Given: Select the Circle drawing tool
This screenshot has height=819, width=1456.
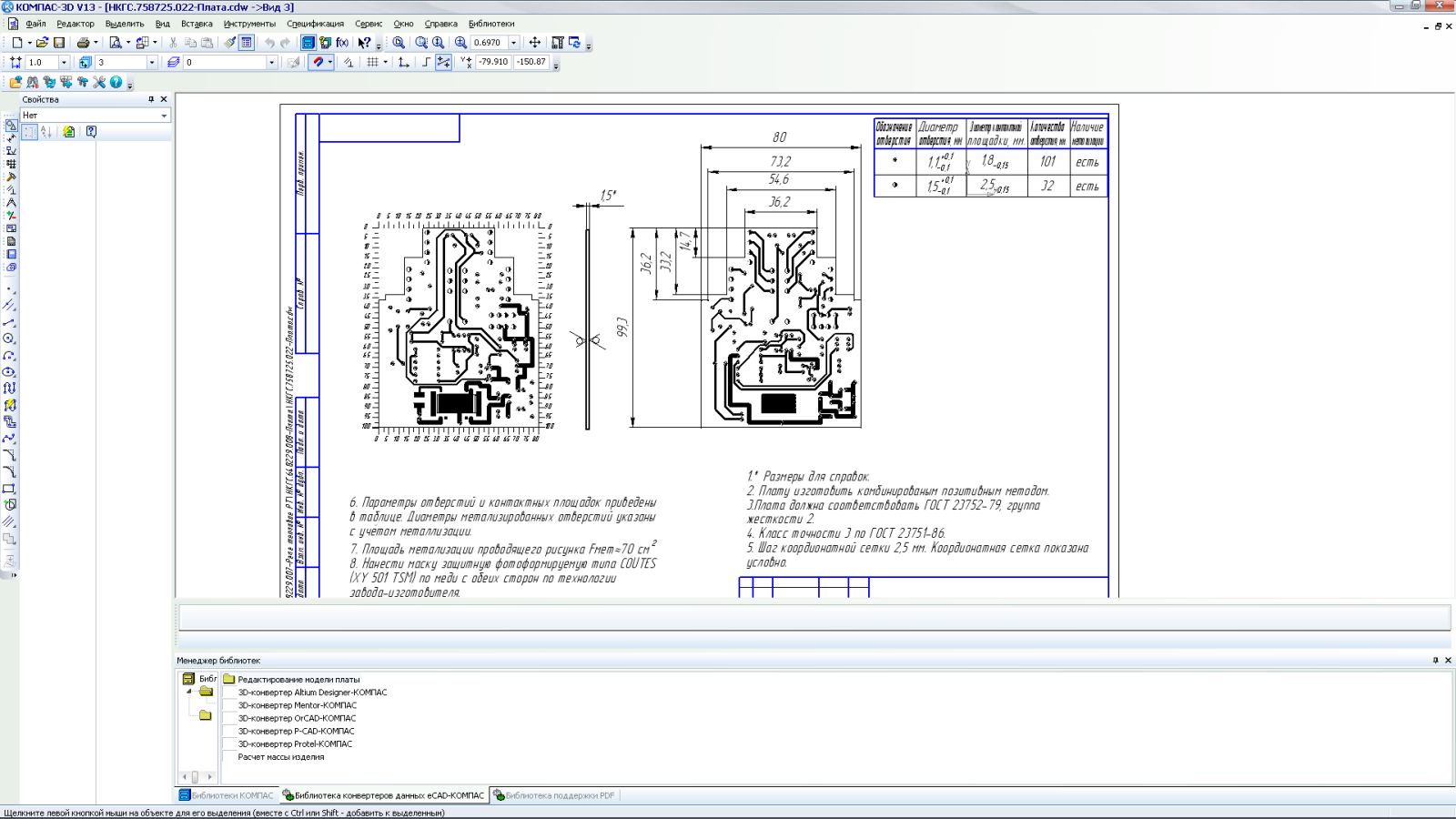Looking at the screenshot, I should pos(10,339).
